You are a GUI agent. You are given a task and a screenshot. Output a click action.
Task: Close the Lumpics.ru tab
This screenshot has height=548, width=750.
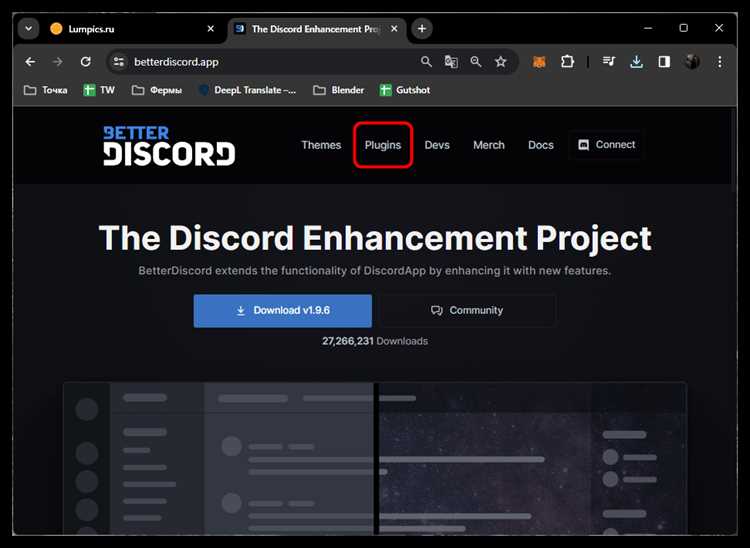coord(210,29)
